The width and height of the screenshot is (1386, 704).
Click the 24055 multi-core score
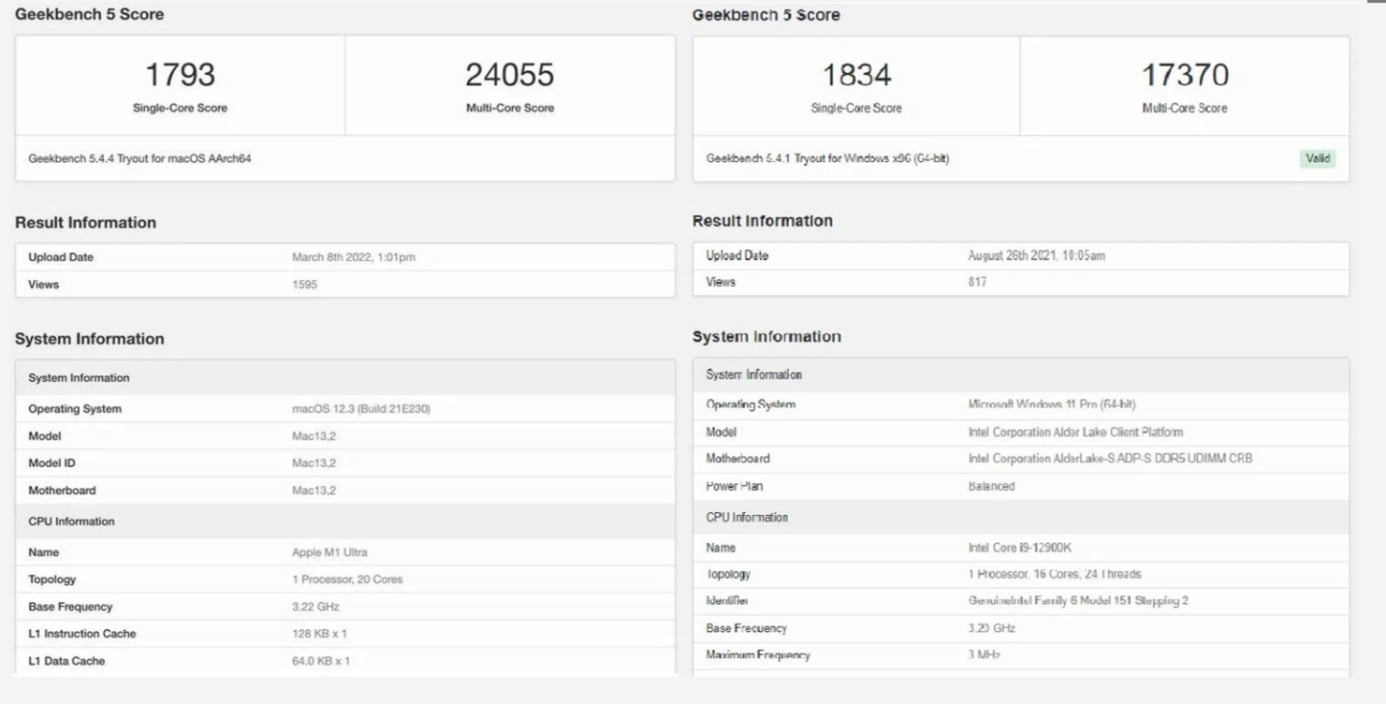[509, 75]
